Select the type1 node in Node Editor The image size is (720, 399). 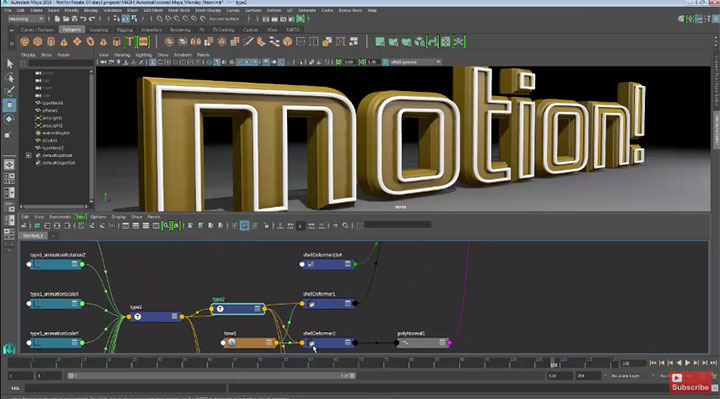click(155, 316)
